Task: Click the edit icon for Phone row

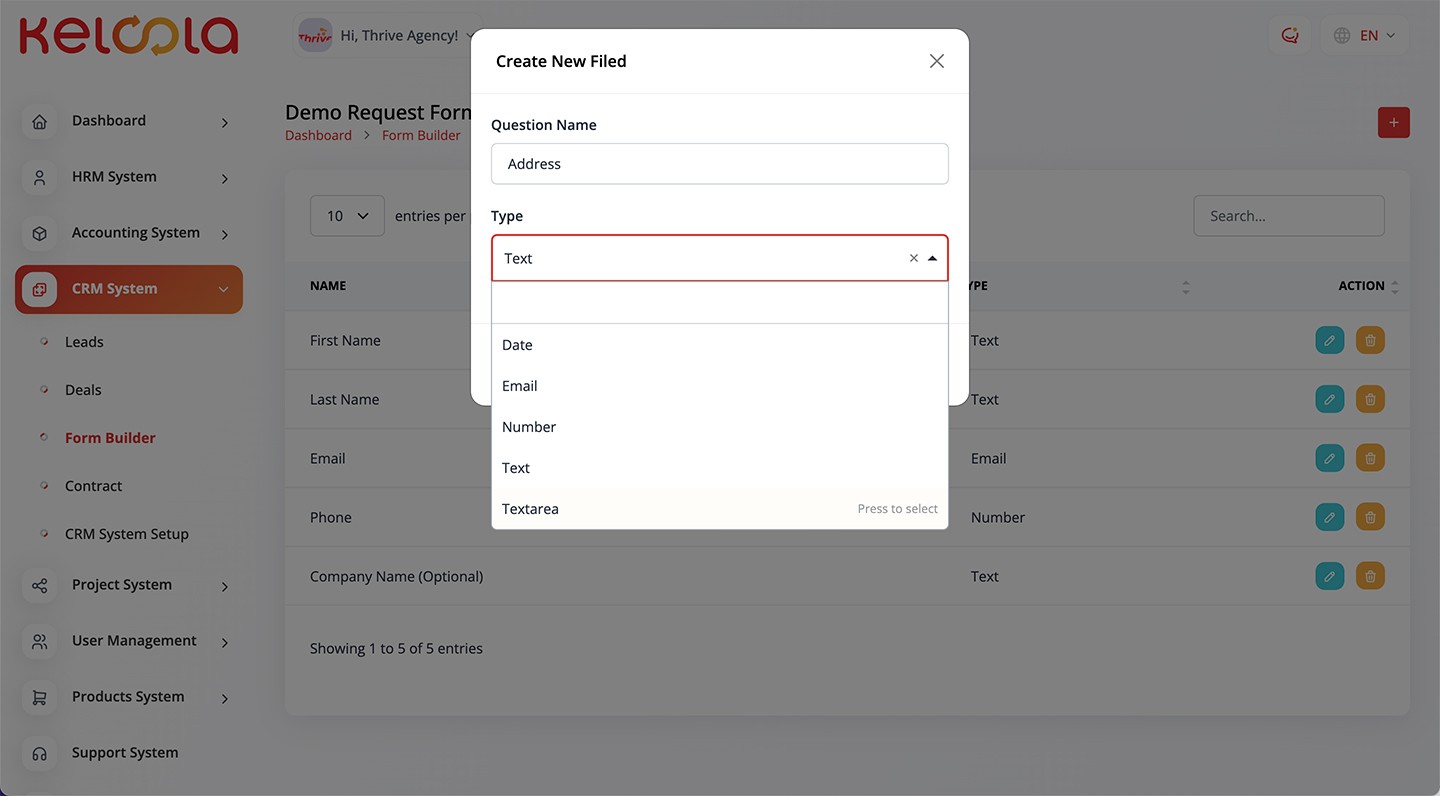Action: (1329, 517)
